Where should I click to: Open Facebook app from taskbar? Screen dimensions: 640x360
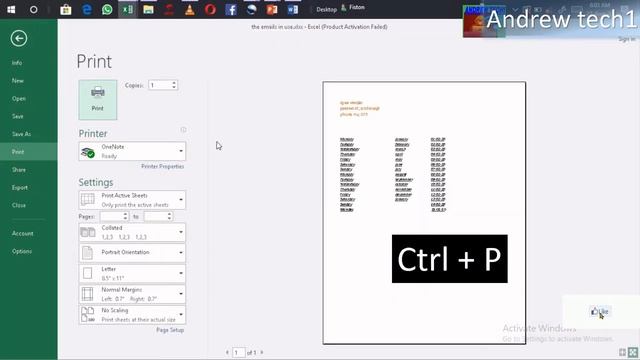[231, 9]
